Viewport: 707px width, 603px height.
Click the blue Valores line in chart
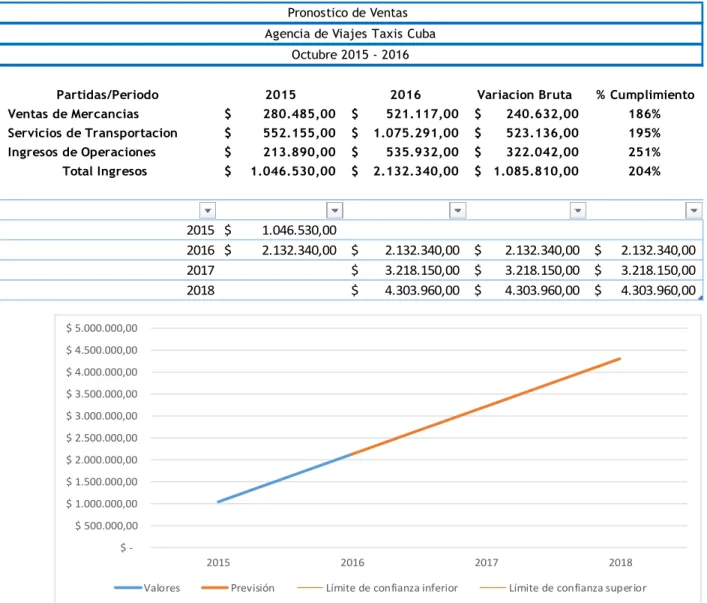click(x=284, y=478)
